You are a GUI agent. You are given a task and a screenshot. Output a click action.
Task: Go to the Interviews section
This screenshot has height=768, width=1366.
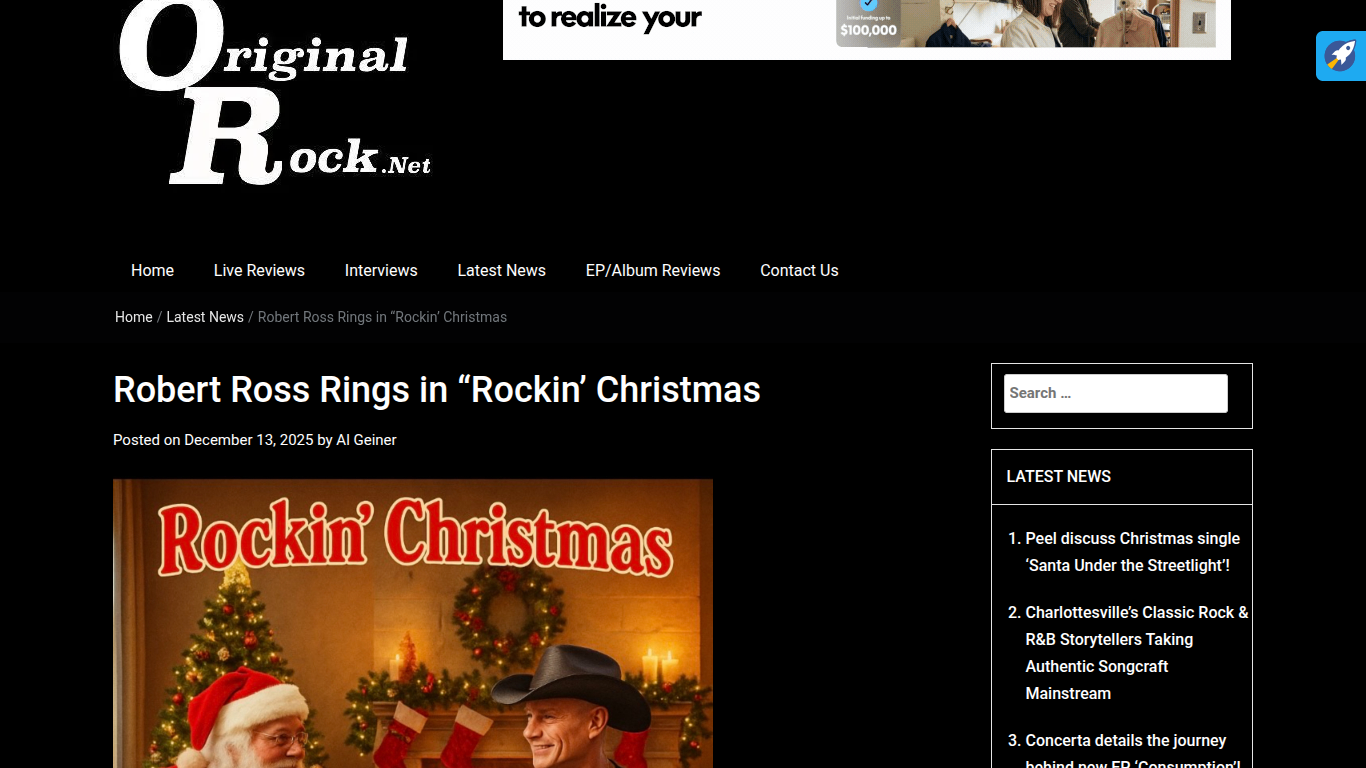381,270
